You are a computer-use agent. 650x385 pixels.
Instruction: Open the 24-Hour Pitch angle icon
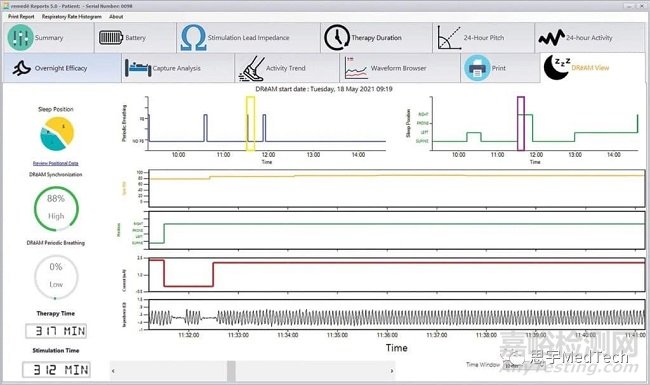pos(449,38)
